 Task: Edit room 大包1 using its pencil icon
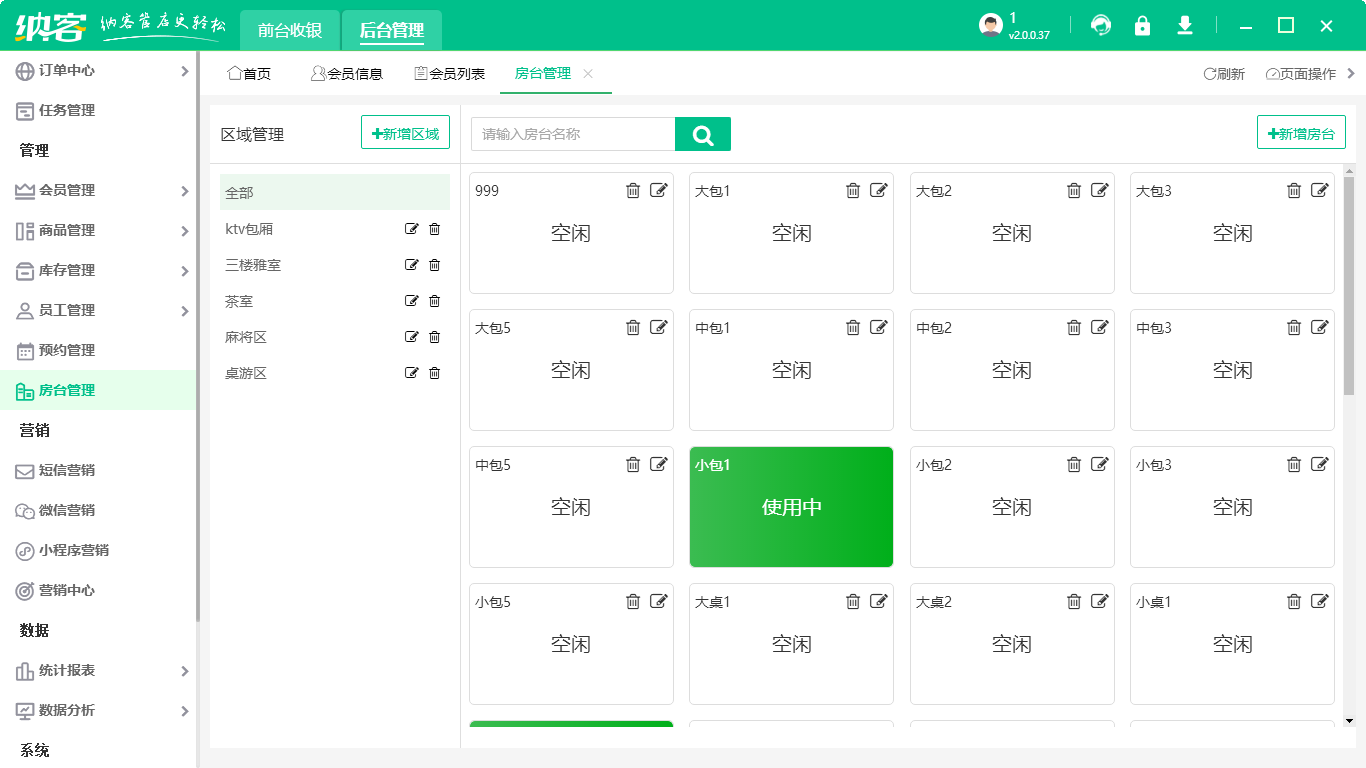879,190
